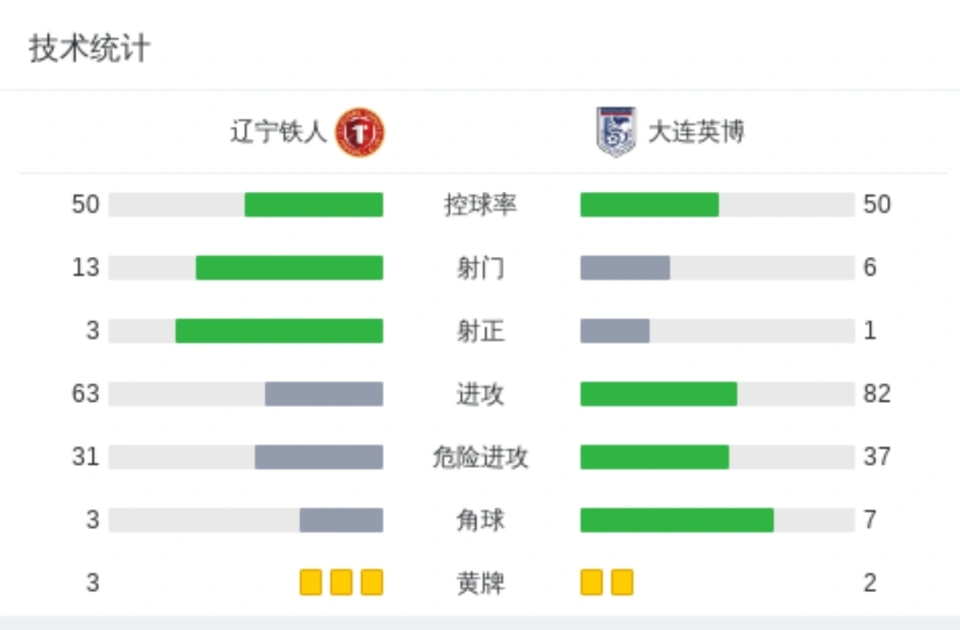Click the third yellow card next to 黄牌 label

[x=372, y=582]
